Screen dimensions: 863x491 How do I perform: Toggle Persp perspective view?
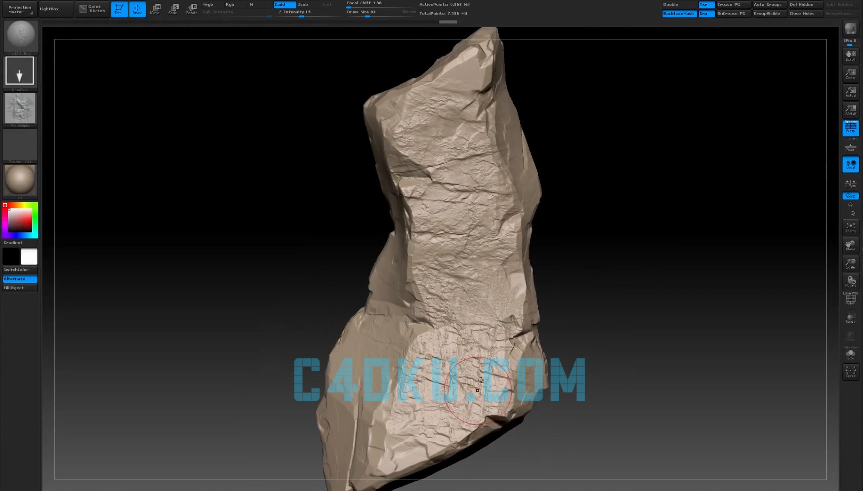click(850, 128)
